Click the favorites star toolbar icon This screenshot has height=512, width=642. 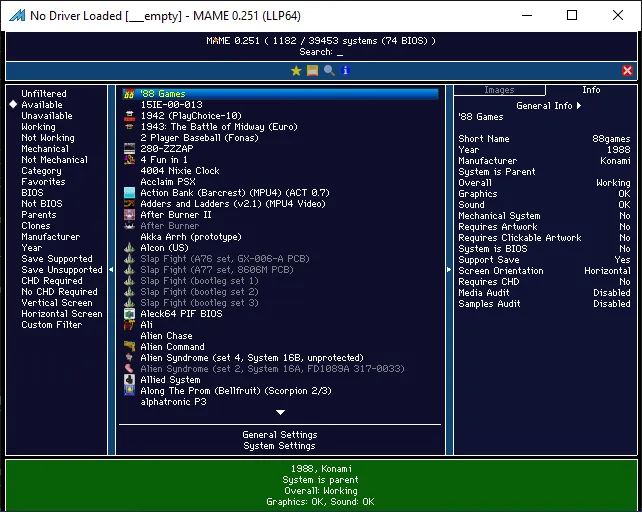pos(296,70)
